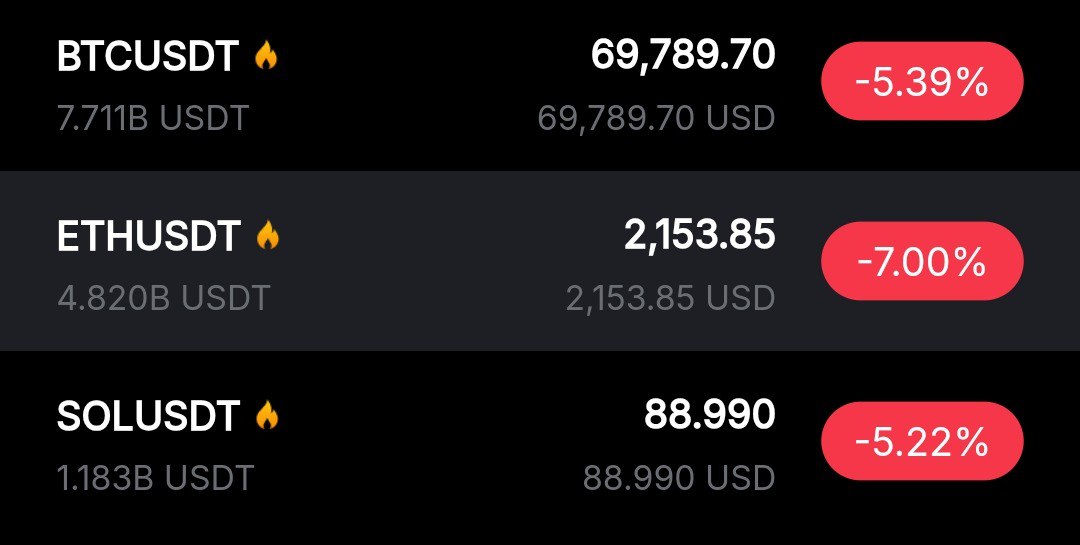The width and height of the screenshot is (1080, 545).
Task: Open the BTCUSDT market row at top
Action: pyautogui.click(x=450, y=85)
